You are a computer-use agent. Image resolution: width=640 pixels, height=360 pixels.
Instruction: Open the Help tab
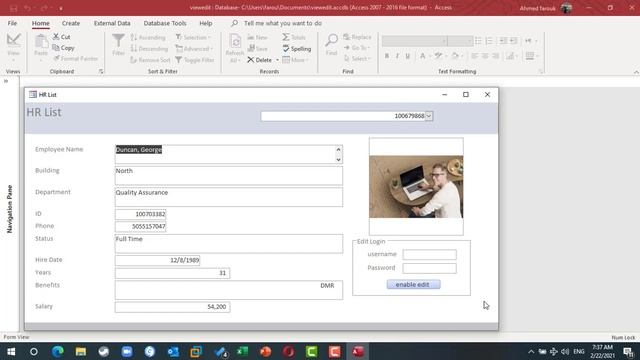[206, 23]
